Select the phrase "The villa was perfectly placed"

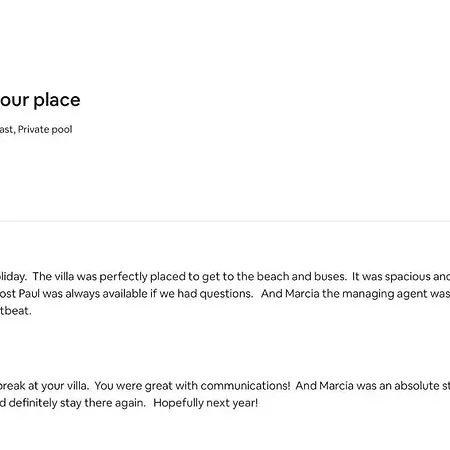point(90,277)
